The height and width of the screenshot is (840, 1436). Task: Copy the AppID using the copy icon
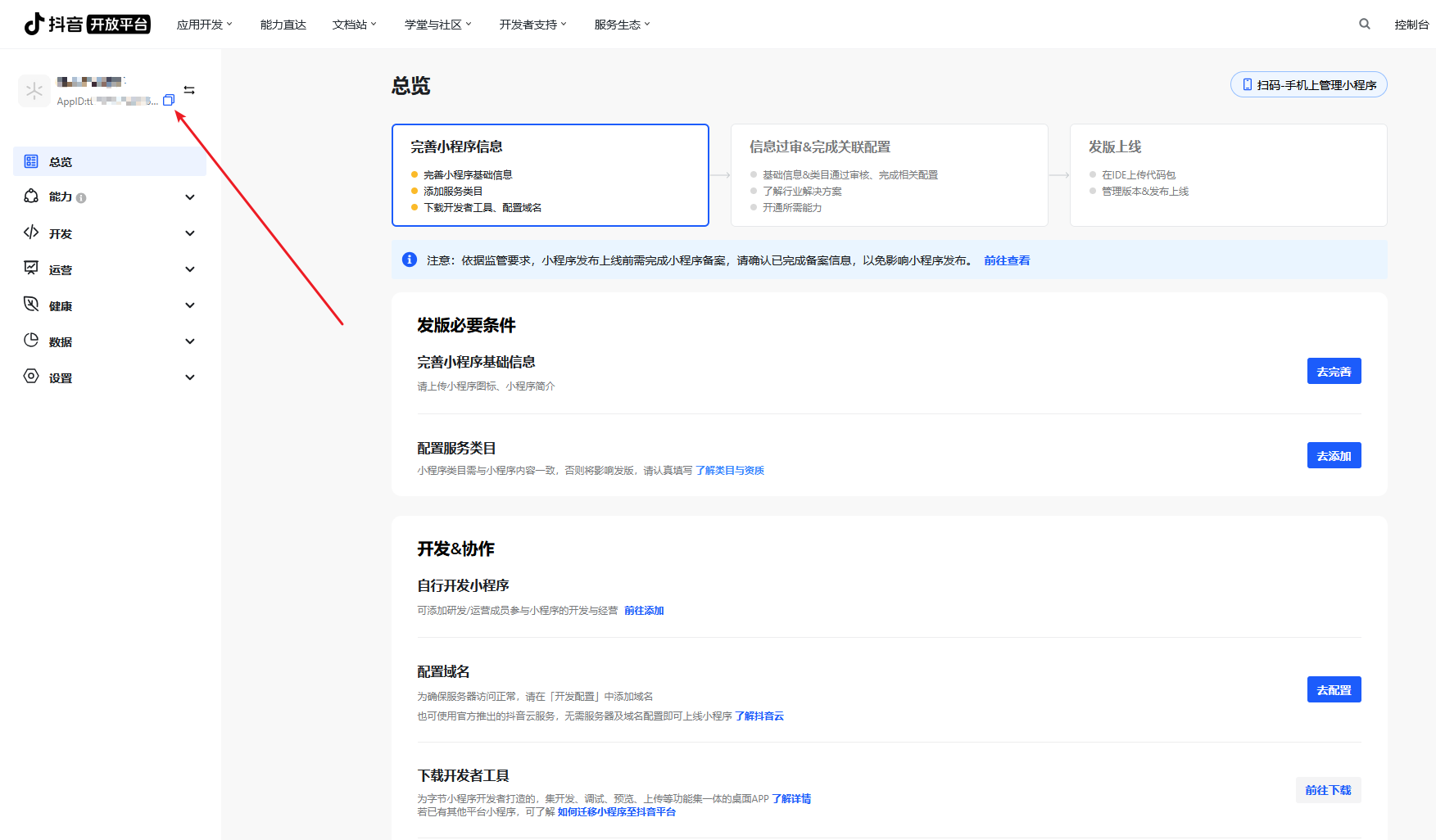point(169,100)
